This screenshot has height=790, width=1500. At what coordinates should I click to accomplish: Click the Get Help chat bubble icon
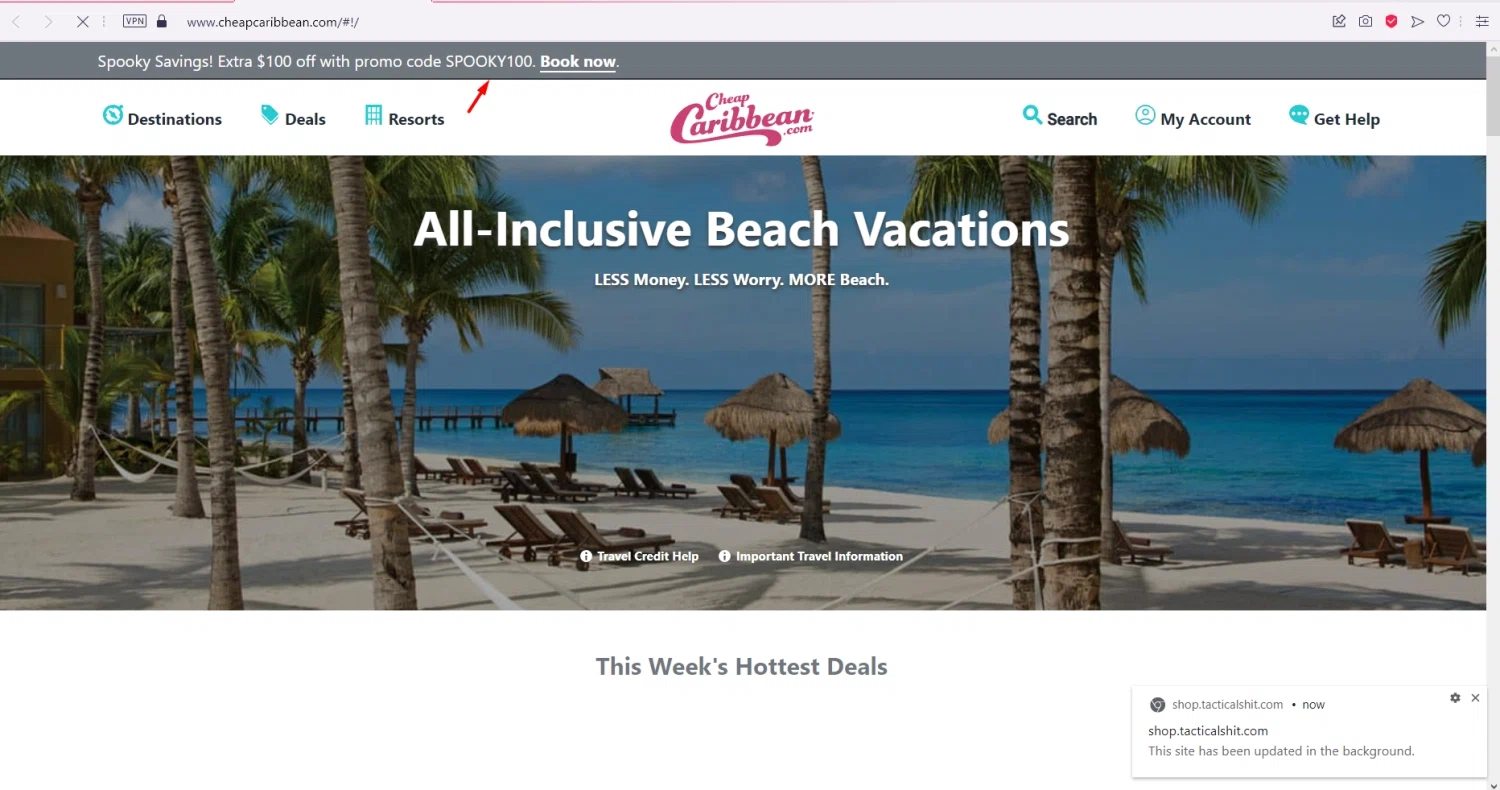1299,115
